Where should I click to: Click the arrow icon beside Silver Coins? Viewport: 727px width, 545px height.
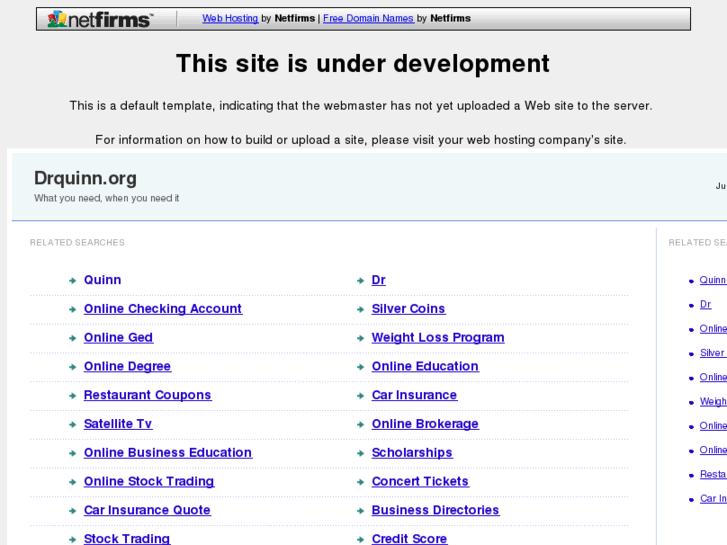pyautogui.click(x=360, y=309)
